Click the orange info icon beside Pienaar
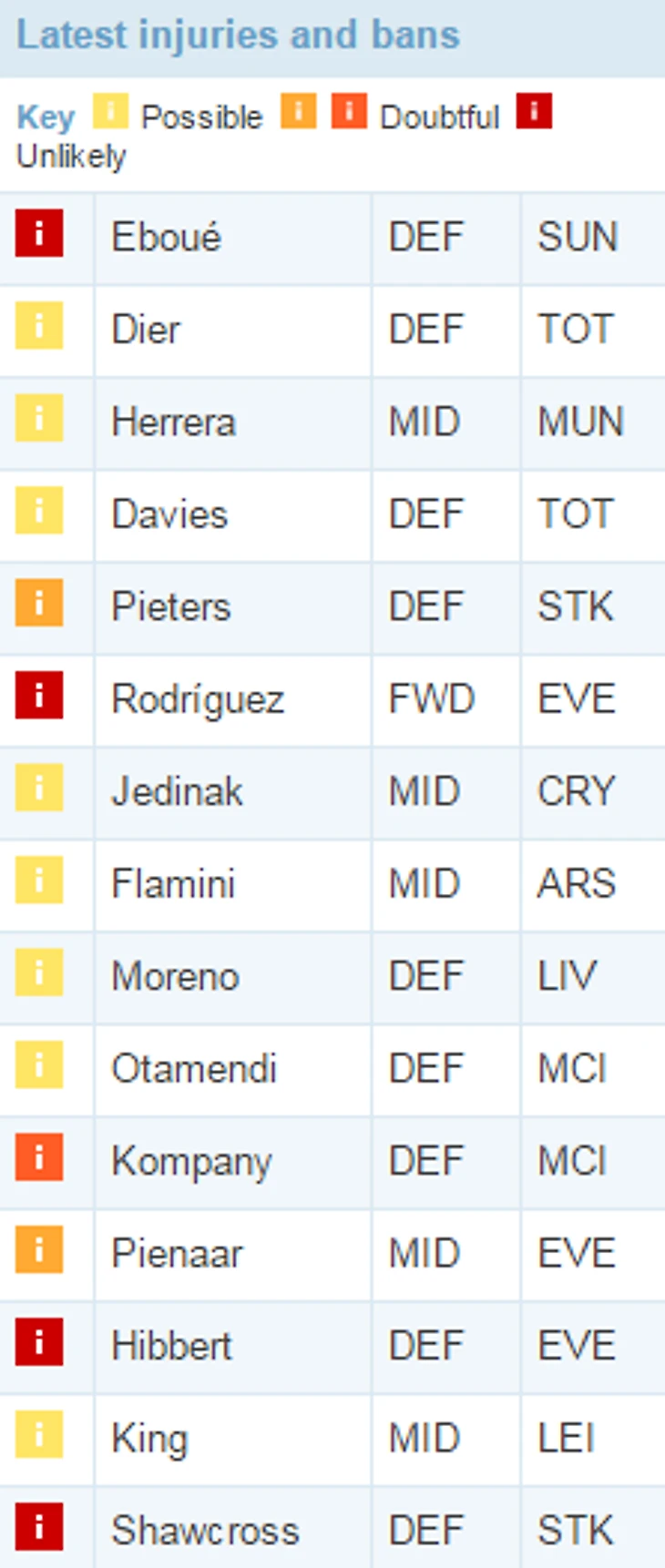665x1568 pixels. 39,1249
